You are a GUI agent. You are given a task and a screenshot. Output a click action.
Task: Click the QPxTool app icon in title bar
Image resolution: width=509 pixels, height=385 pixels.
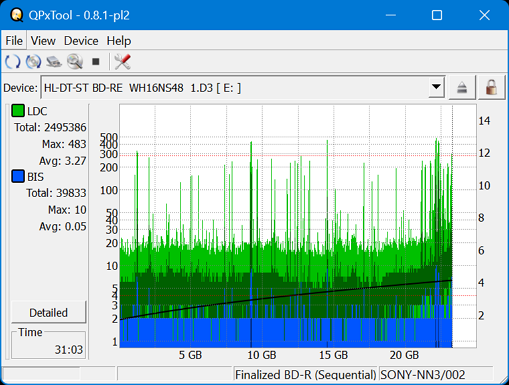[16, 15]
